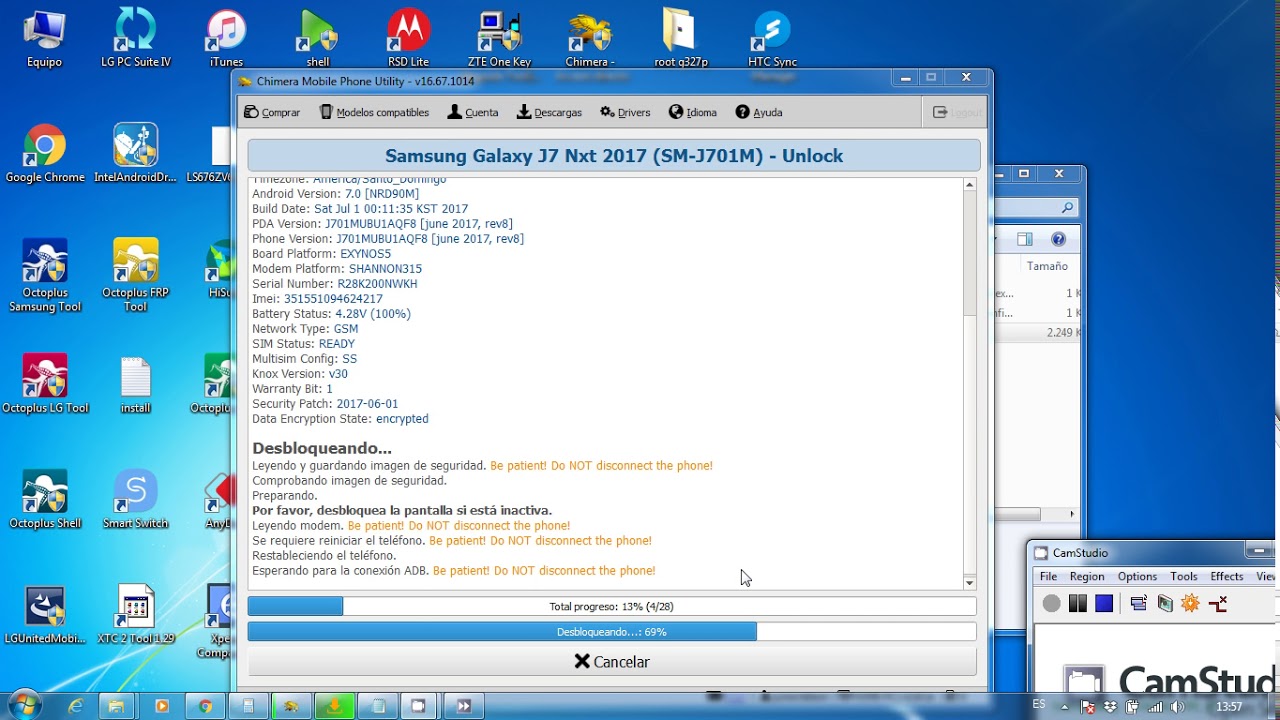
Task: Open the CamStudio File menu
Action: [x=1048, y=576]
